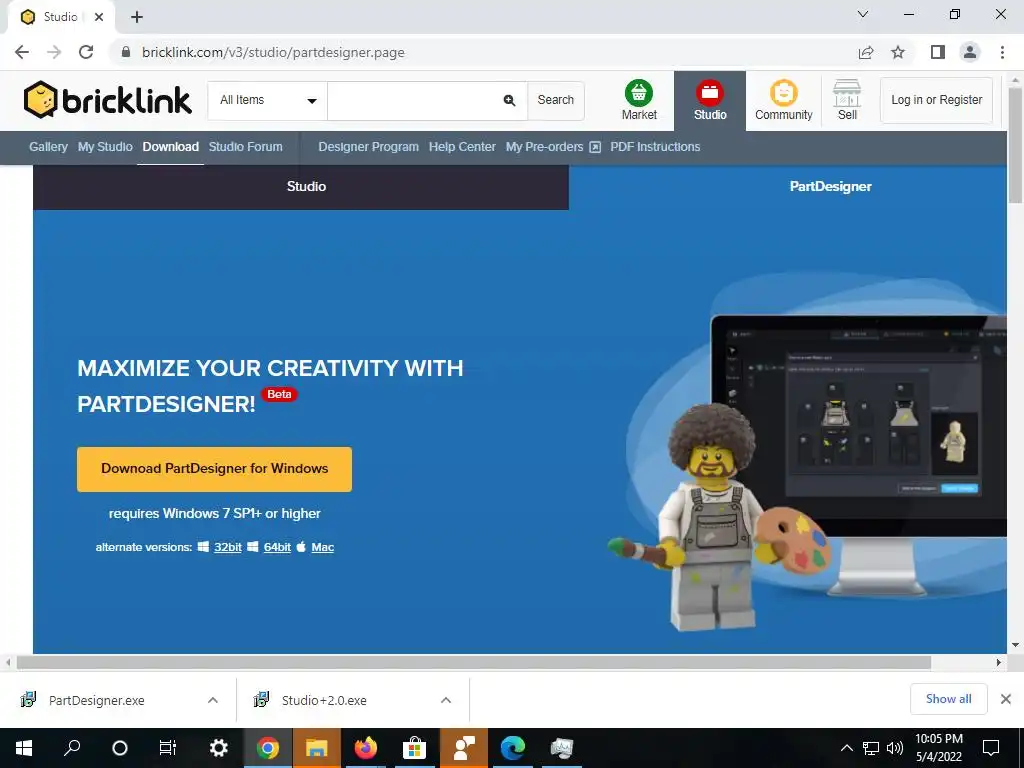
Task: Download the Mac alternate version
Action: pyautogui.click(x=323, y=547)
